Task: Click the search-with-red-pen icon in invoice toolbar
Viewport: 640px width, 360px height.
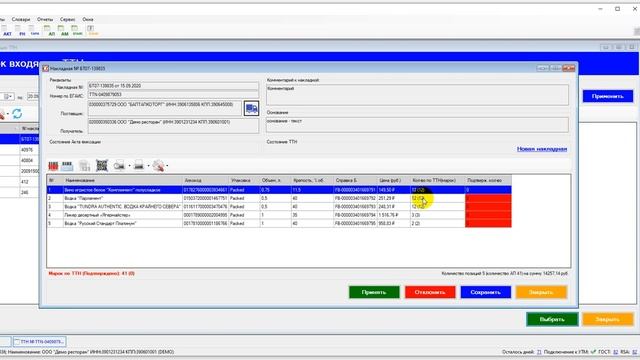Action: tap(158, 166)
